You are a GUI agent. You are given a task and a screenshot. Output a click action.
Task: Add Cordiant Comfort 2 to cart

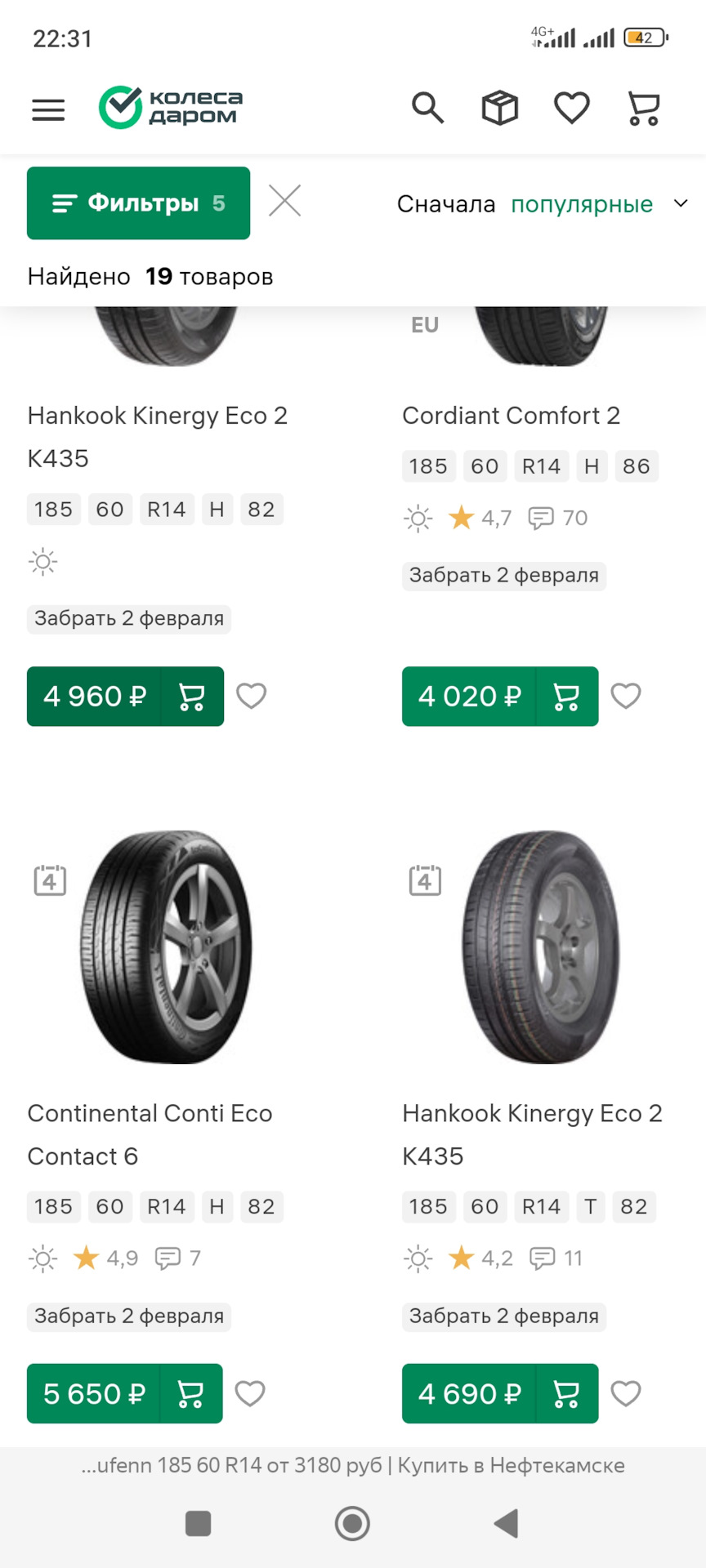[x=566, y=697]
